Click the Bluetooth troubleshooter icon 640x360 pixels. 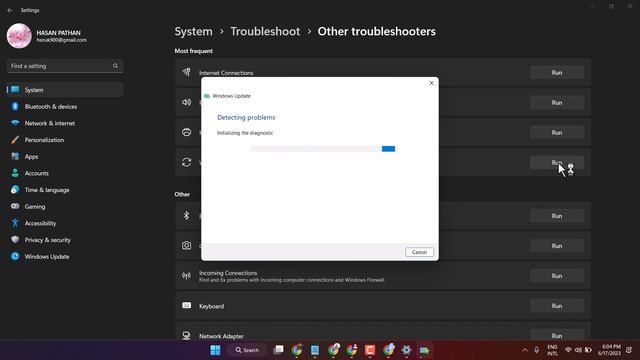point(187,216)
